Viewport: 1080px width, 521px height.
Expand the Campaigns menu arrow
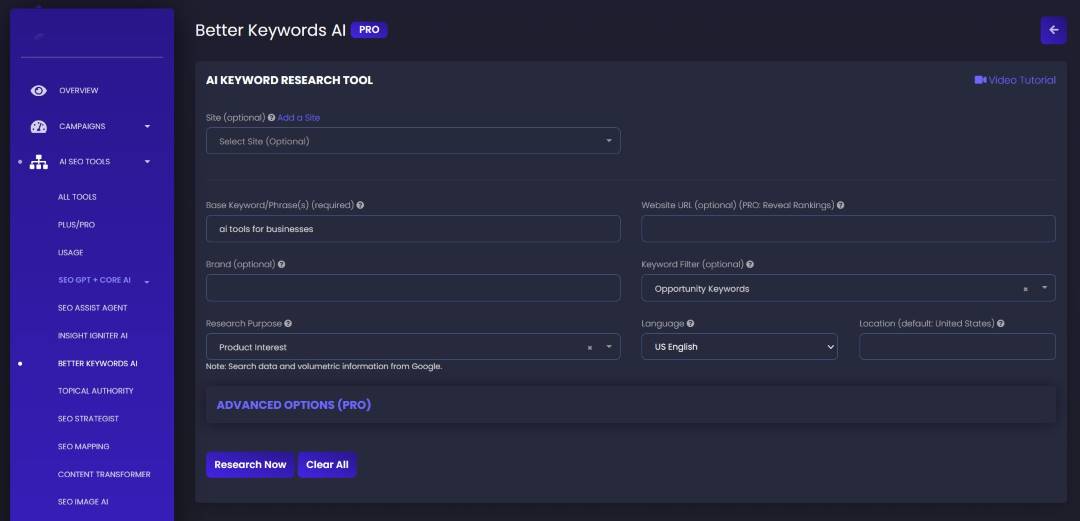coord(147,126)
